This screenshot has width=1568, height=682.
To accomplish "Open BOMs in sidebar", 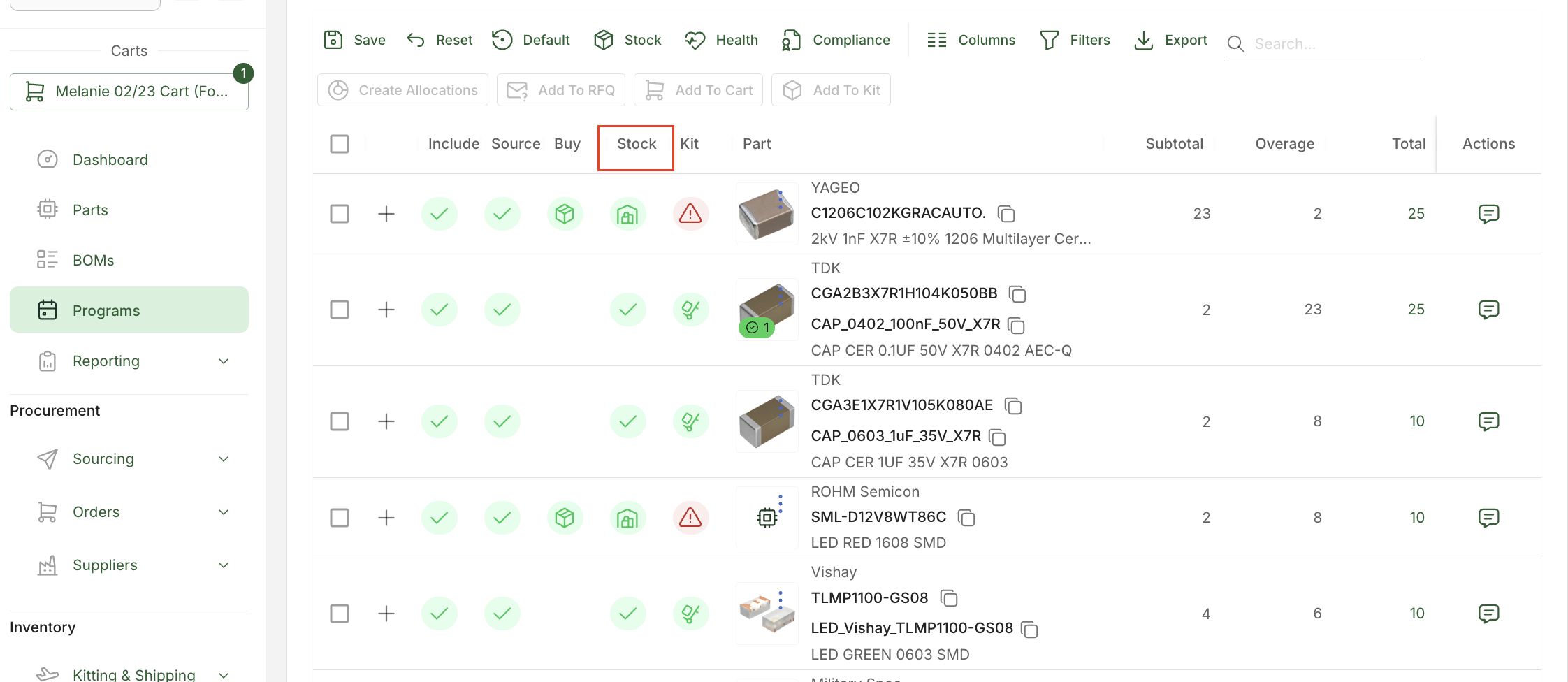I will tap(129, 261).
